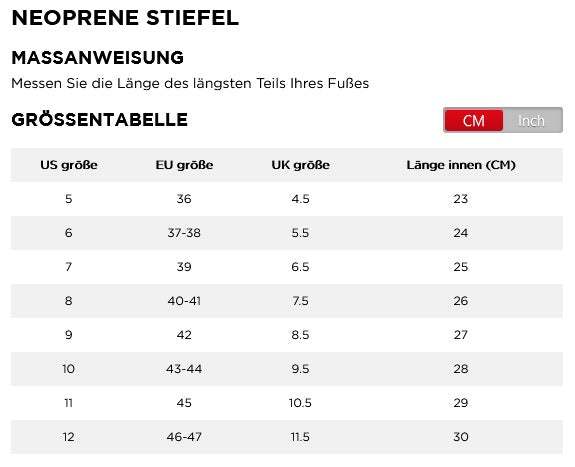Select EU size 46-47 cell
Screen dimensions: 575x467
pos(184,437)
